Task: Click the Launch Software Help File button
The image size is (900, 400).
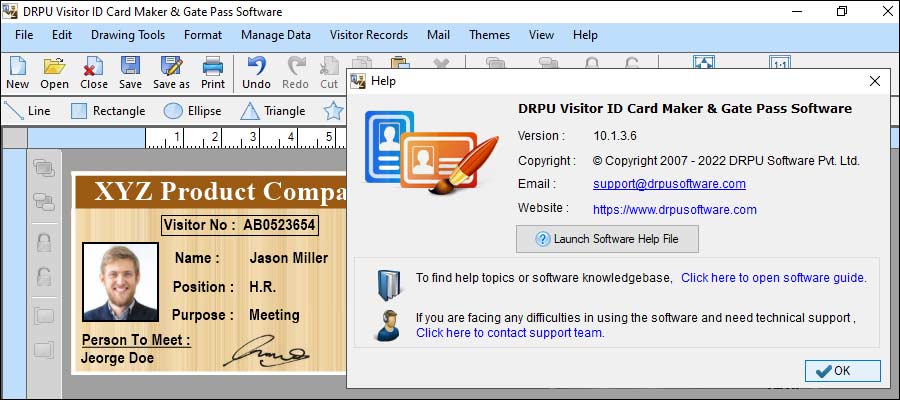Action: (607, 239)
